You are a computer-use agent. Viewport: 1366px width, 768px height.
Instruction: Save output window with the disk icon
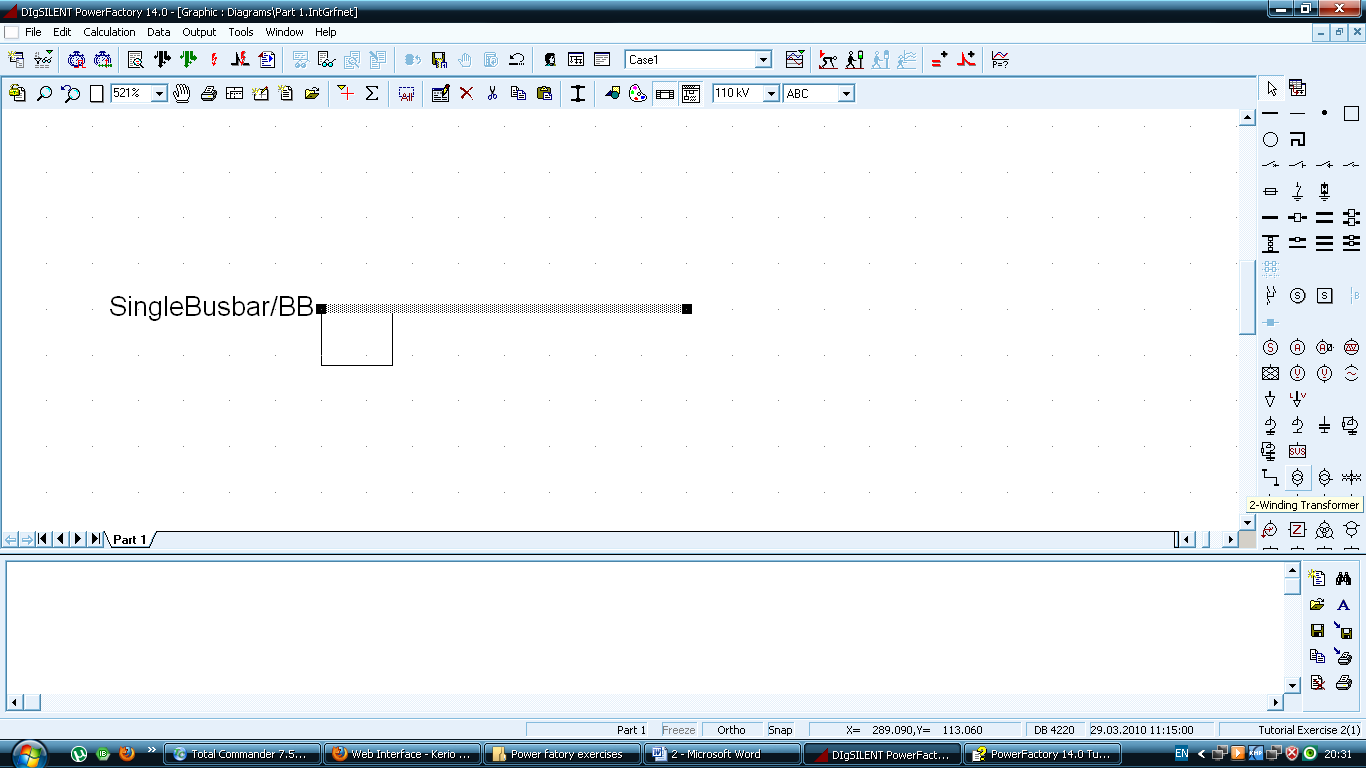(1317, 631)
